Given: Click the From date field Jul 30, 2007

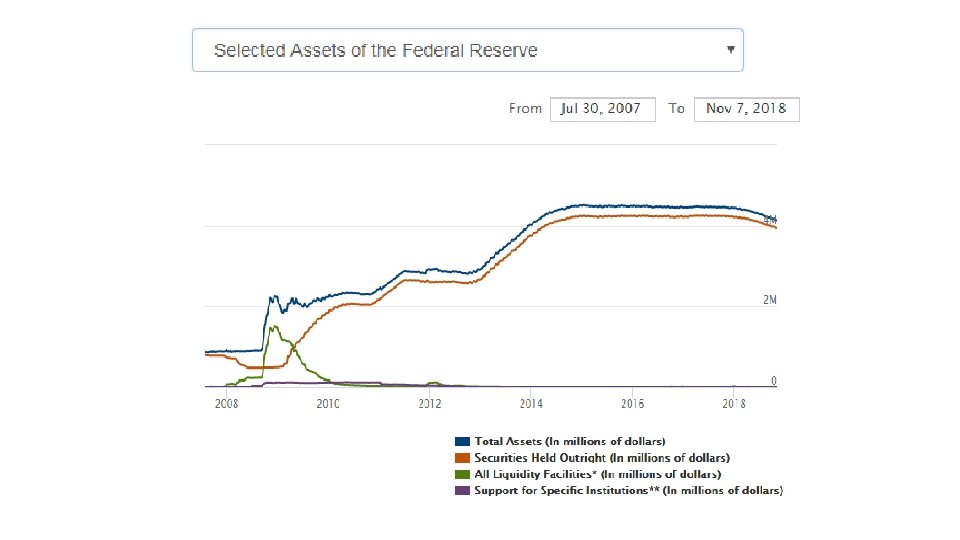Looking at the screenshot, I should pyautogui.click(x=602, y=109).
